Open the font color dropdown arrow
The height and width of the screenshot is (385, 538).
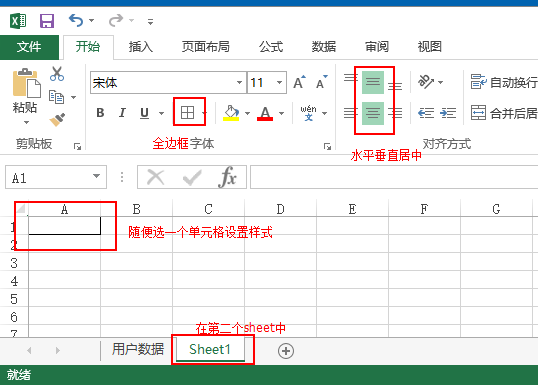pyautogui.click(x=281, y=113)
